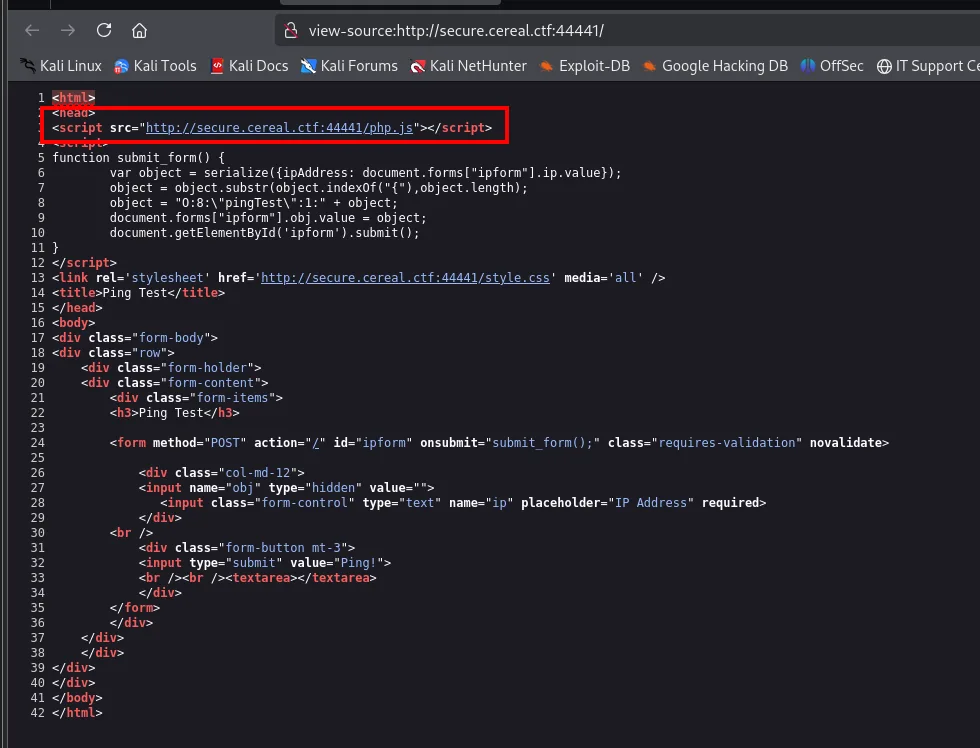Click the view-source URL in the address bar

(x=456, y=31)
